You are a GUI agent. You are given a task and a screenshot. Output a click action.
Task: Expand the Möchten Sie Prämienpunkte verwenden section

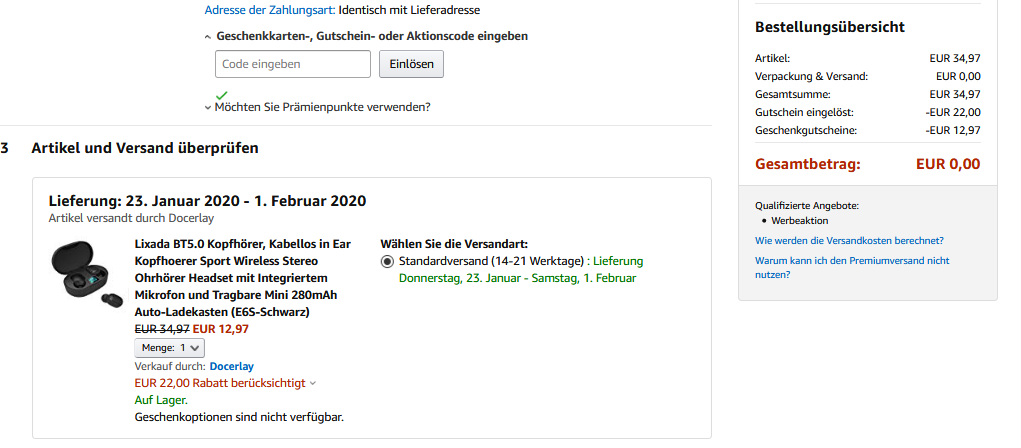(322, 107)
